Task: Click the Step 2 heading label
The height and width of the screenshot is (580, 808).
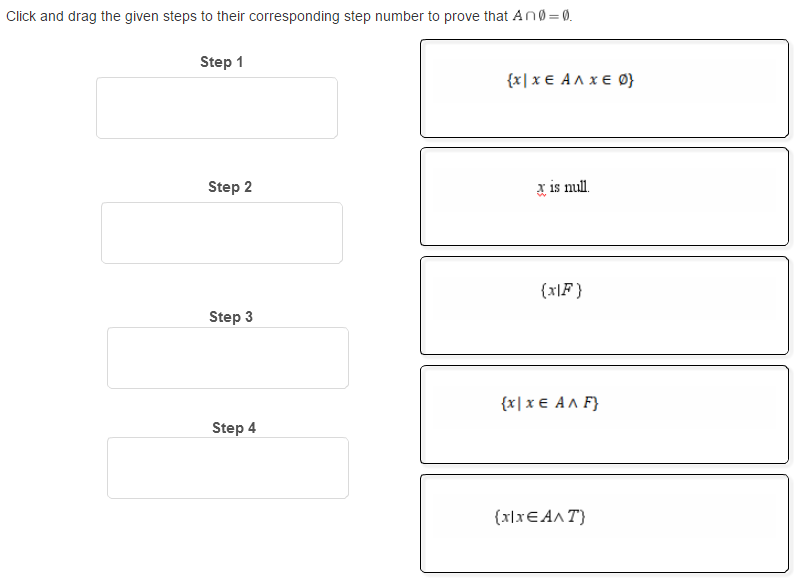Action: pos(229,186)
